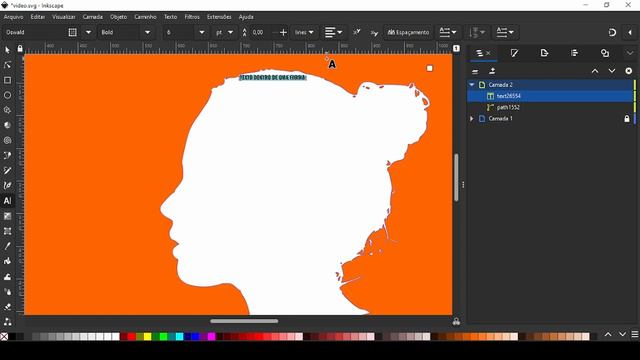Select the Star and polygon tool
Image resolution: width=640 pixels, height=360 pixels.
point(7,110)
